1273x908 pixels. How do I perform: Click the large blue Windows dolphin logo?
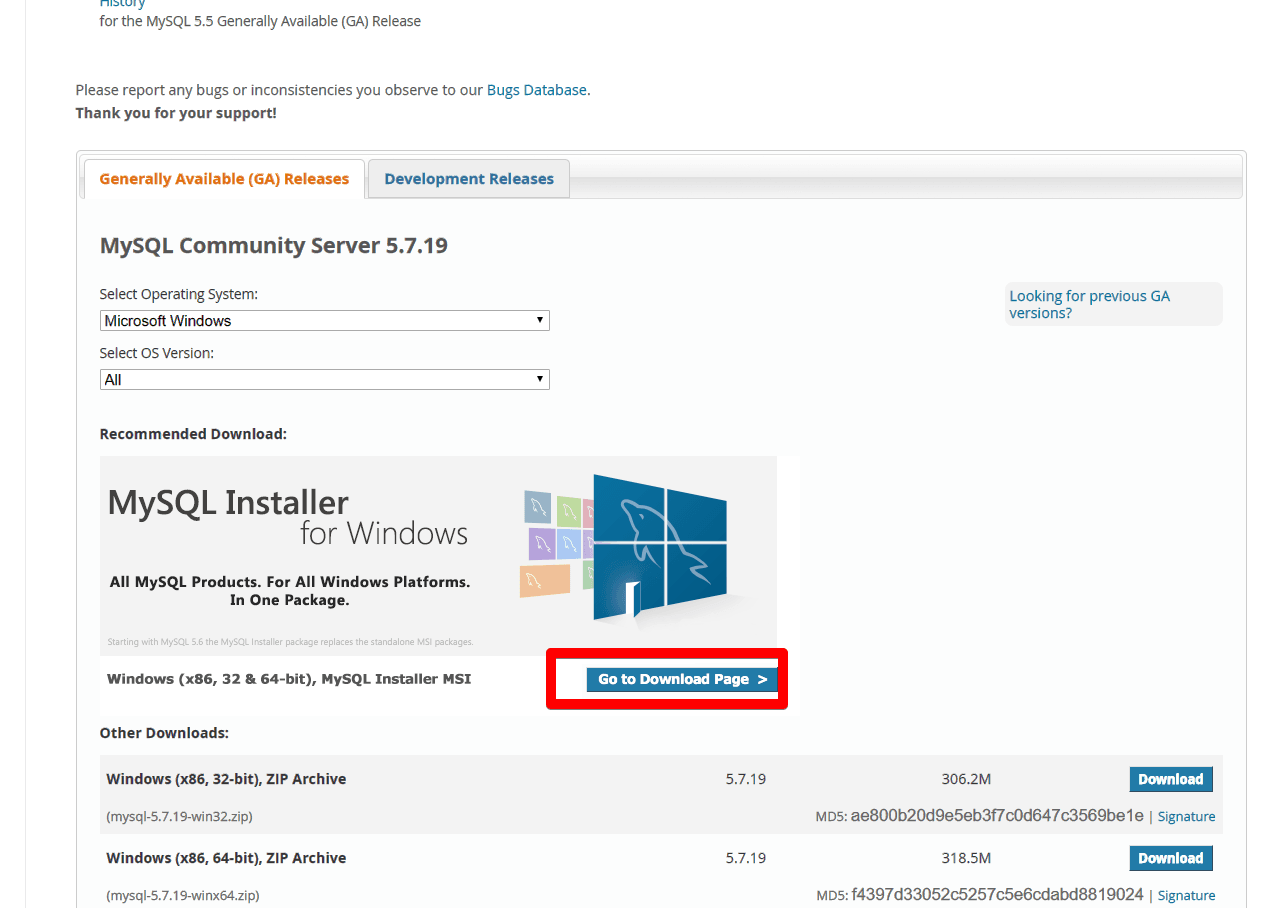click(x=660, y=545)
